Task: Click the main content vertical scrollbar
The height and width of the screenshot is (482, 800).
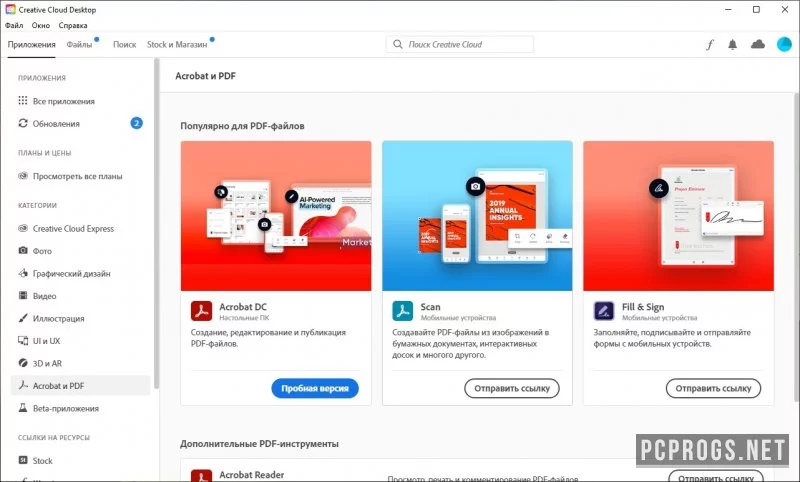Action: point(797,247)
